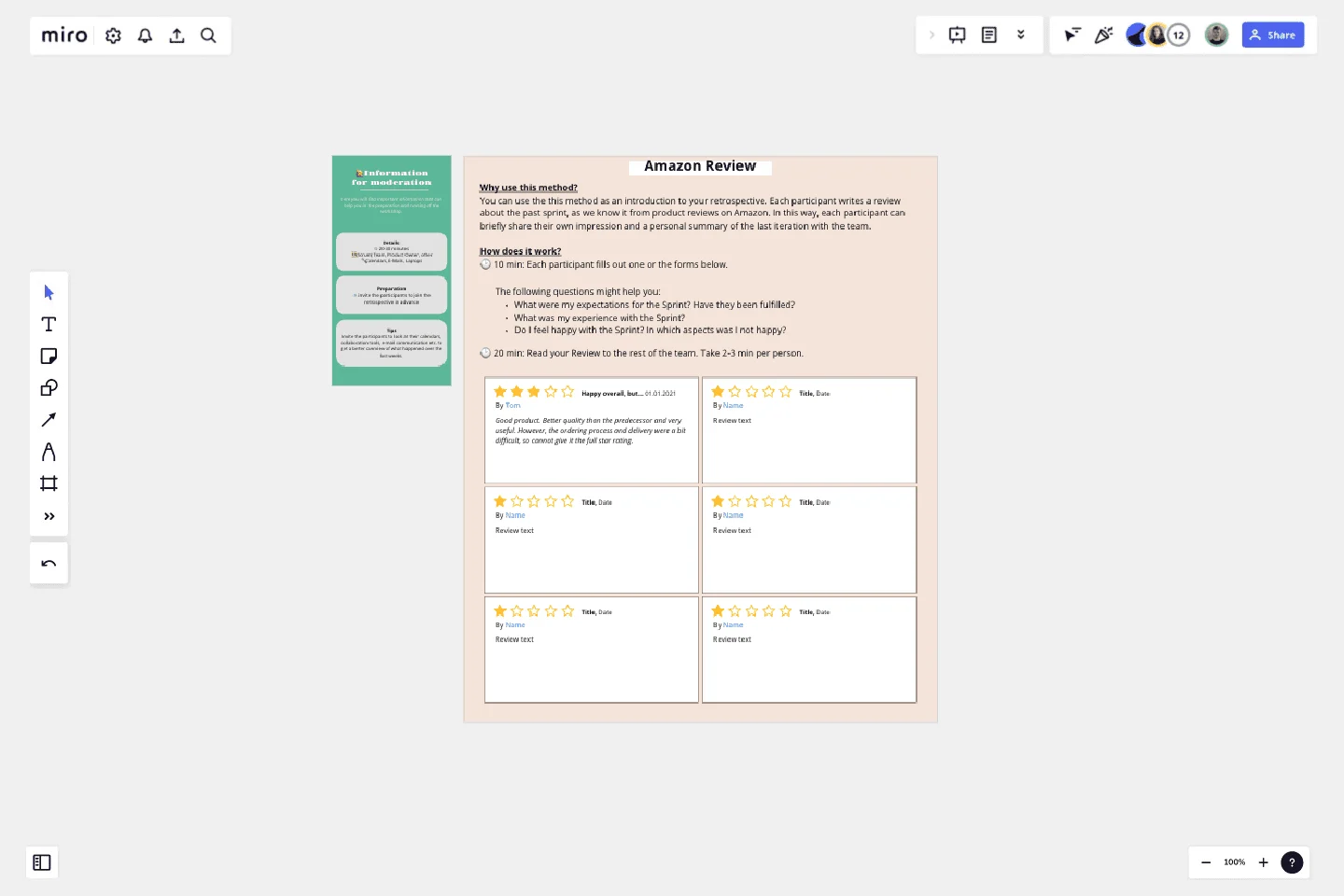Click 'The following questions might help you:'
This screenshot has height=896, width=1344.
[x=578, y=292]
